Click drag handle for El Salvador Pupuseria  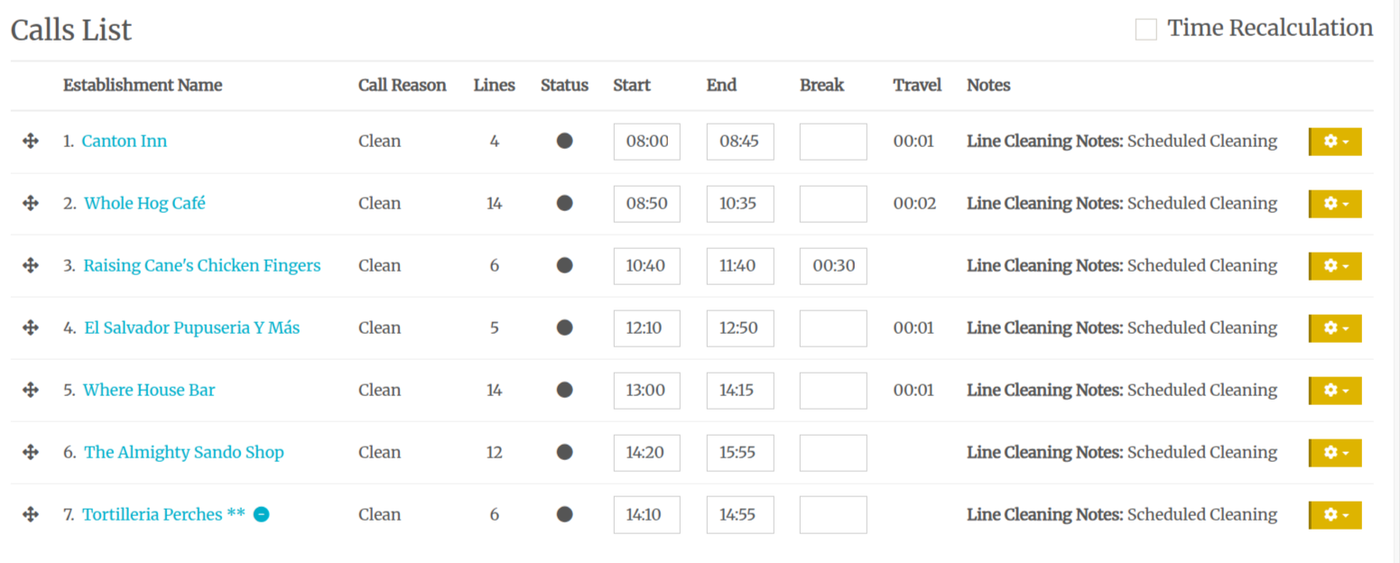click(30, 328)
